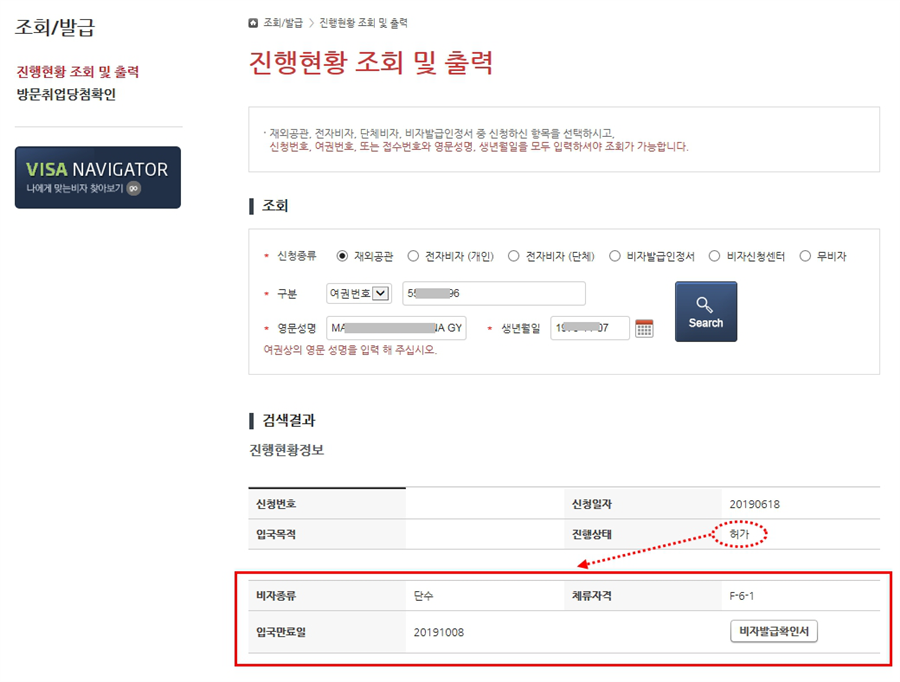Click entry expiry date 20191008
The height and width of the screenshot is (682, 900).
tap(439, 632)
